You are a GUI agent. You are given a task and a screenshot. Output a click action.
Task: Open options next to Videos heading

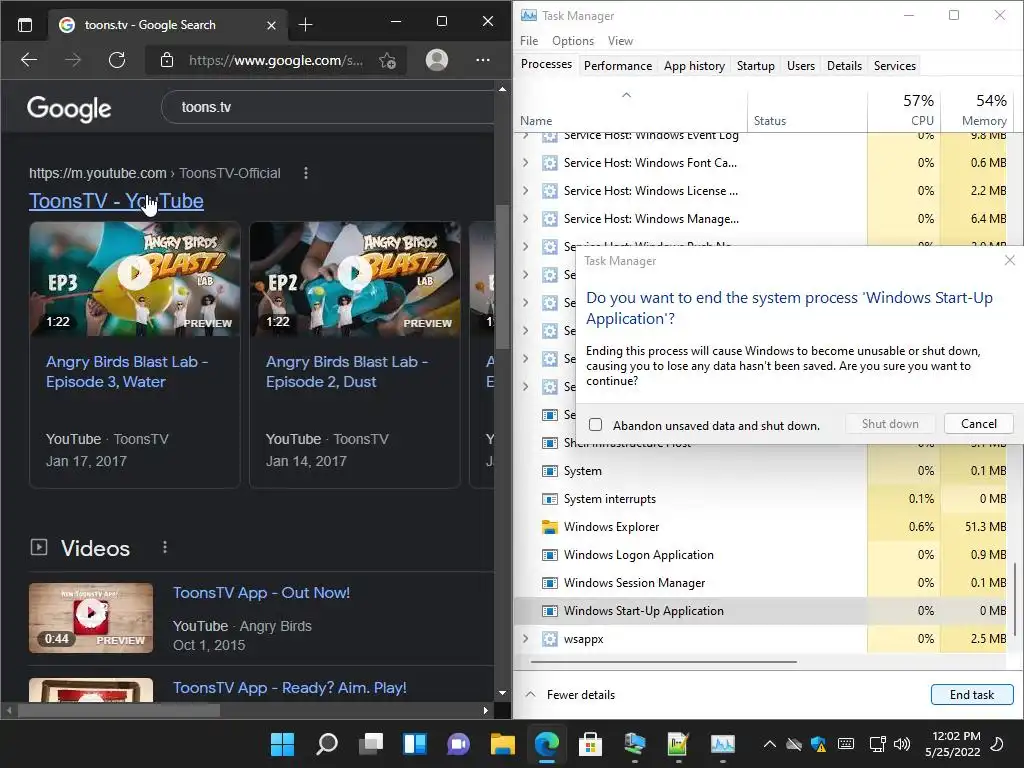(x=165, y=547)
